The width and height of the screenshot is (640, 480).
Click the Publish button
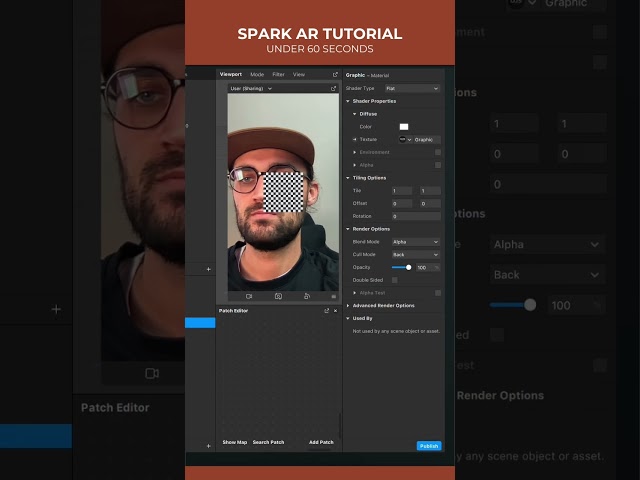coord(429,446)
